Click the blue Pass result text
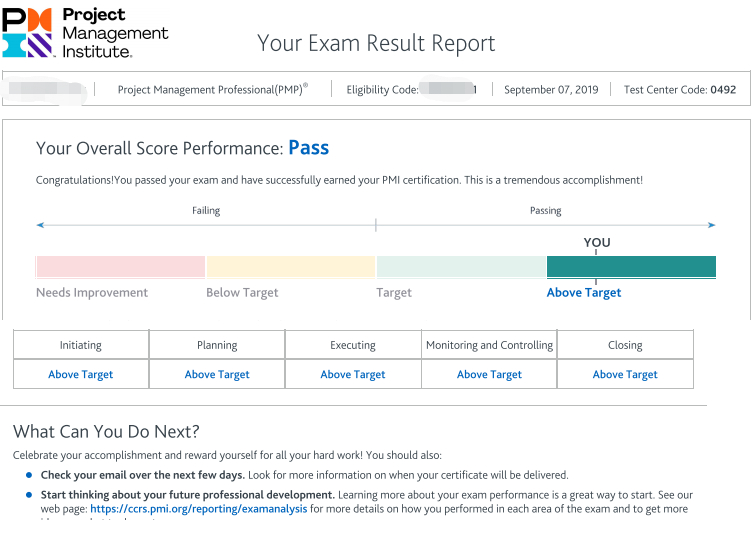The width and height of the screenshot is (752, 536). 308,148
